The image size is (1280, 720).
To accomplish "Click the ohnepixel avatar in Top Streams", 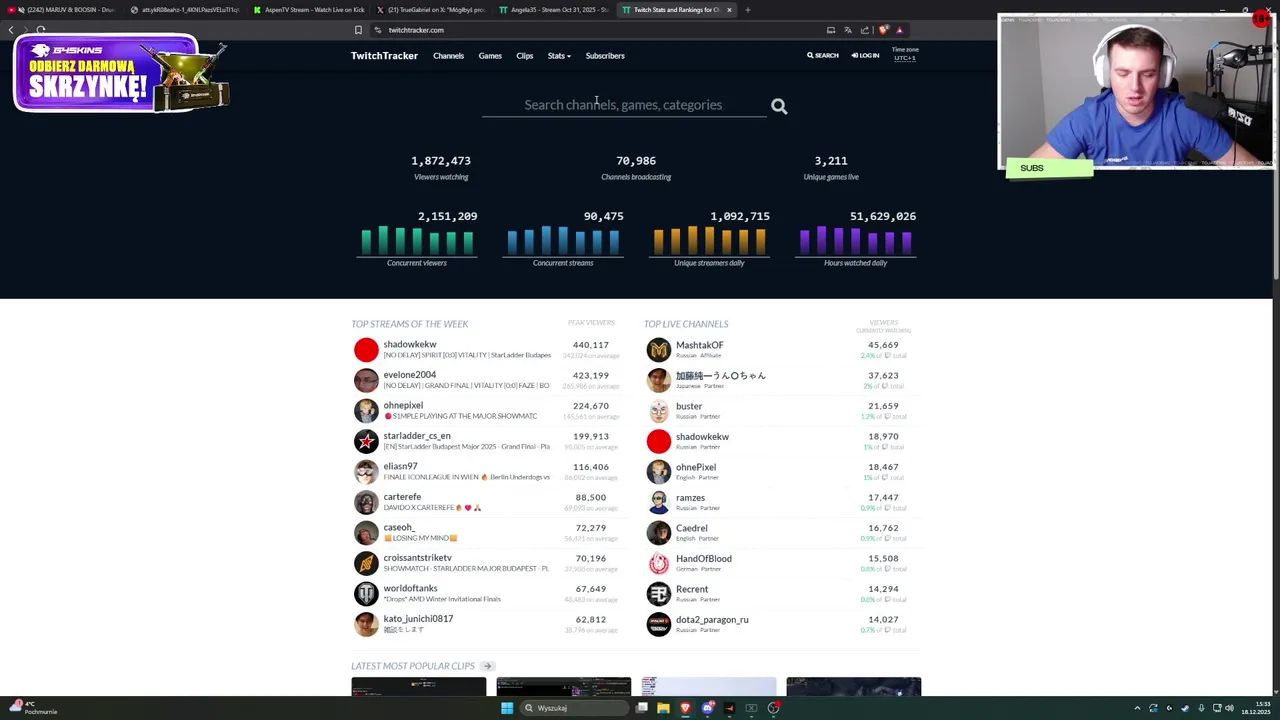I will [366, 410].
